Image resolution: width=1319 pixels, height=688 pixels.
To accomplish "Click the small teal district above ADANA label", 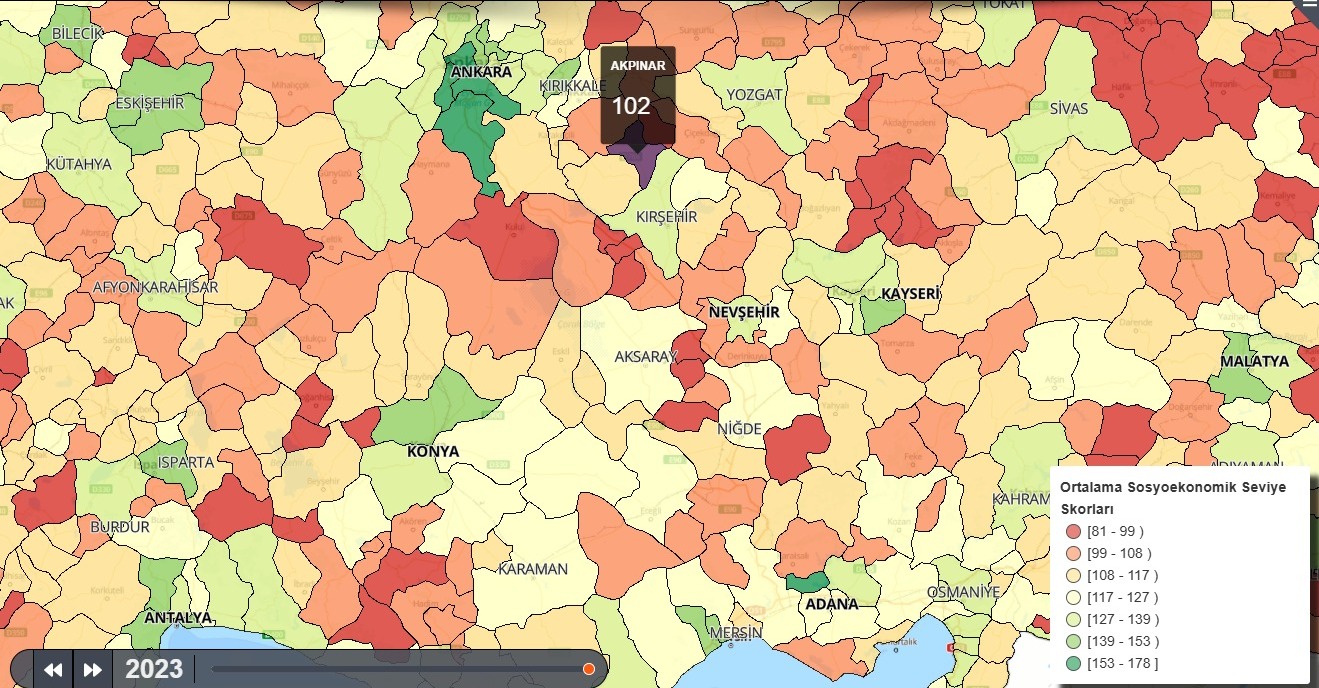I will pyautogui.click(x=807, y=581).
